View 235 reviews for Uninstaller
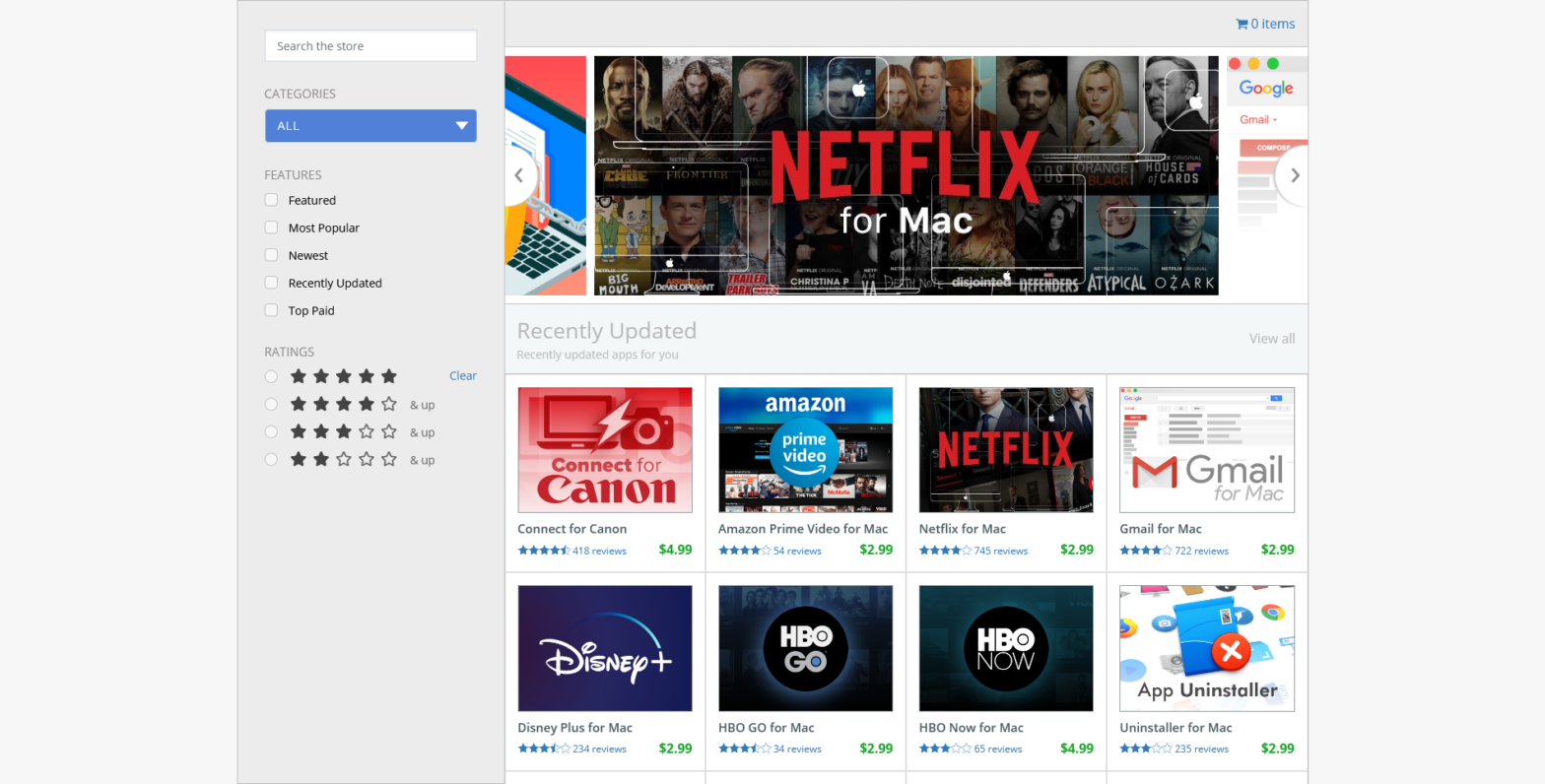This screenshot has width=1545, height=784. pyautogui.click(x=1201, y=750)
